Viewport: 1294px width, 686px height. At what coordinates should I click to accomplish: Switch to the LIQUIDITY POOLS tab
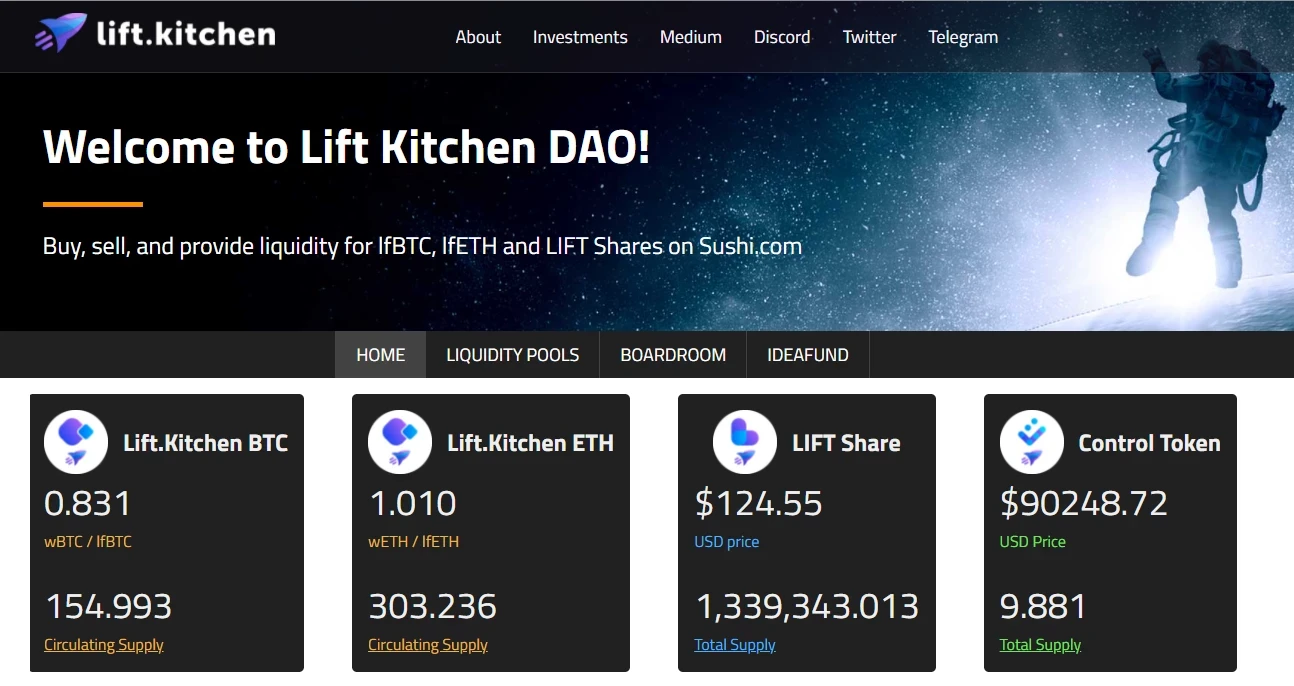point(513,355)
